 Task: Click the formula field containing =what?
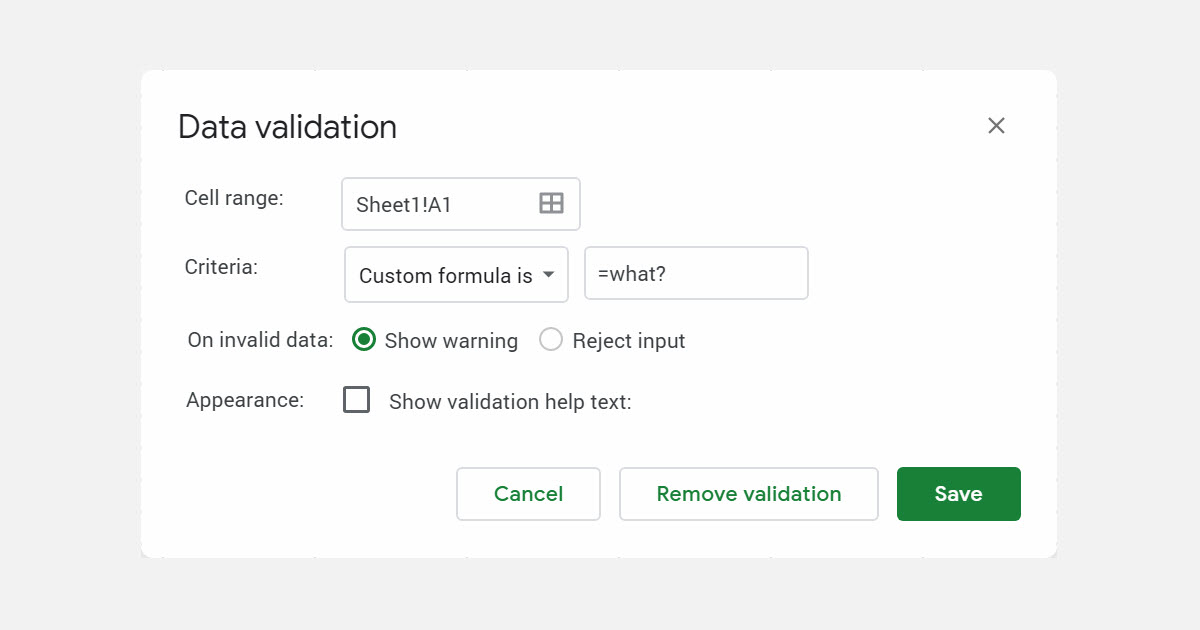pyautogui.click(x=696, y=273)
